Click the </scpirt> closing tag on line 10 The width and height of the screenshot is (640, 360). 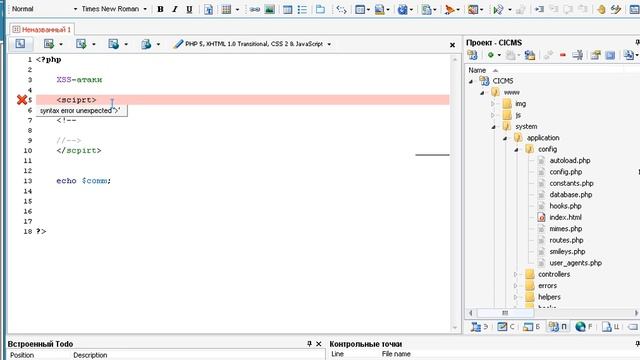point(79,151)
